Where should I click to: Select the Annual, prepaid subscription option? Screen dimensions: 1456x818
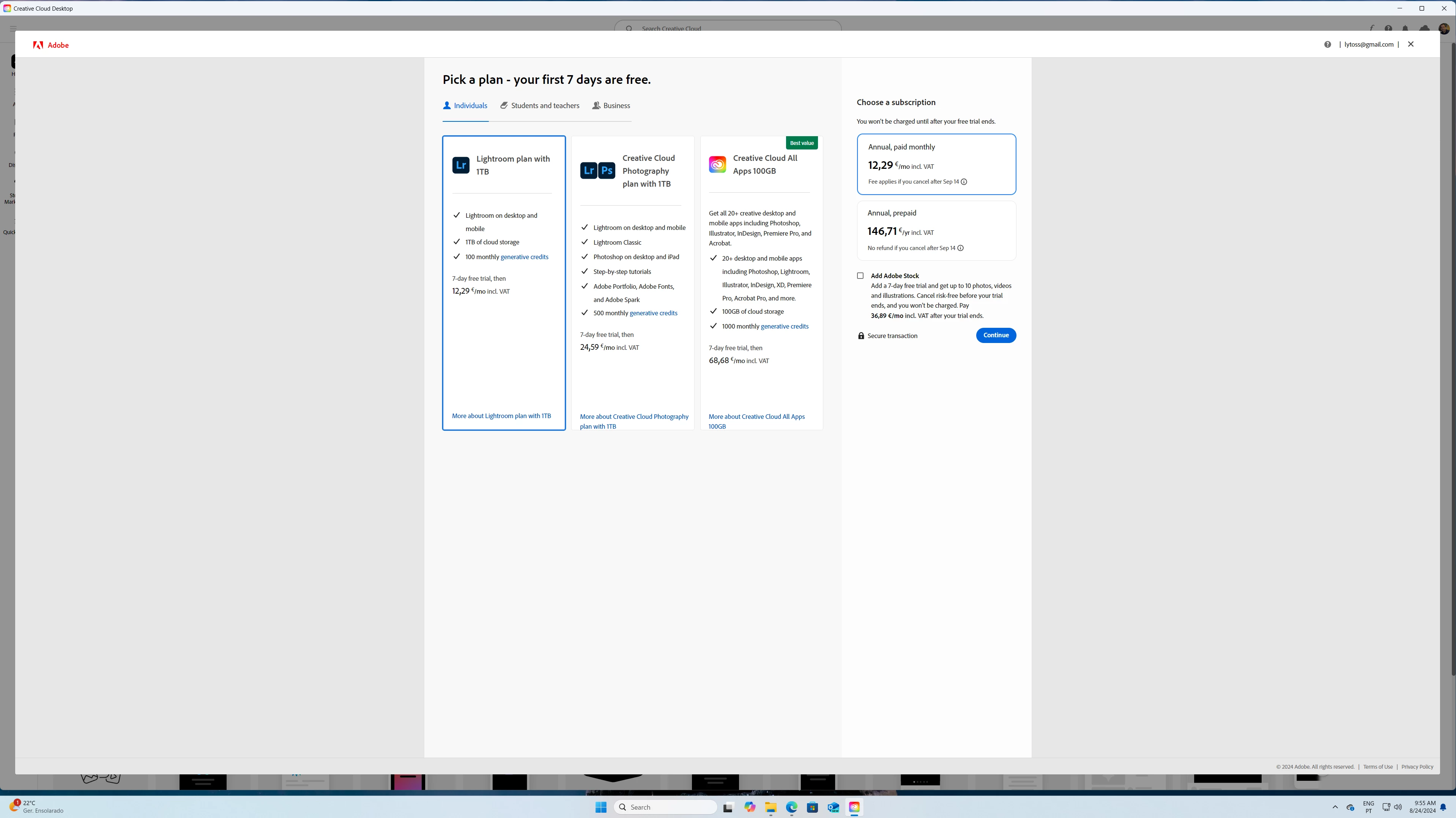(x=936, y=230)
